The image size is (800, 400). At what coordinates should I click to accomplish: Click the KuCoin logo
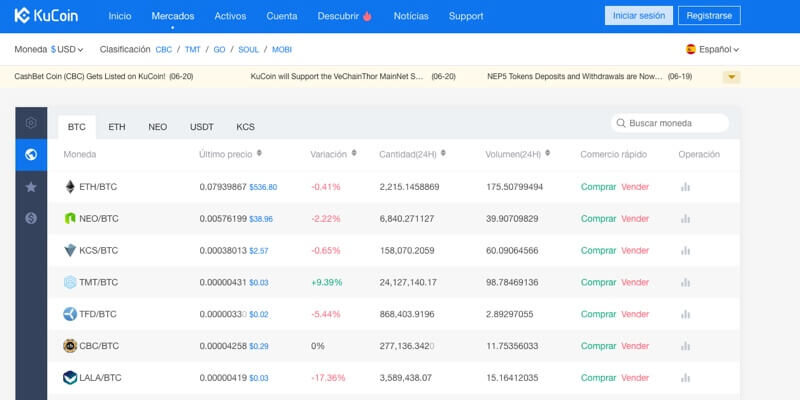pyautogui.click(x=46, y=16)
